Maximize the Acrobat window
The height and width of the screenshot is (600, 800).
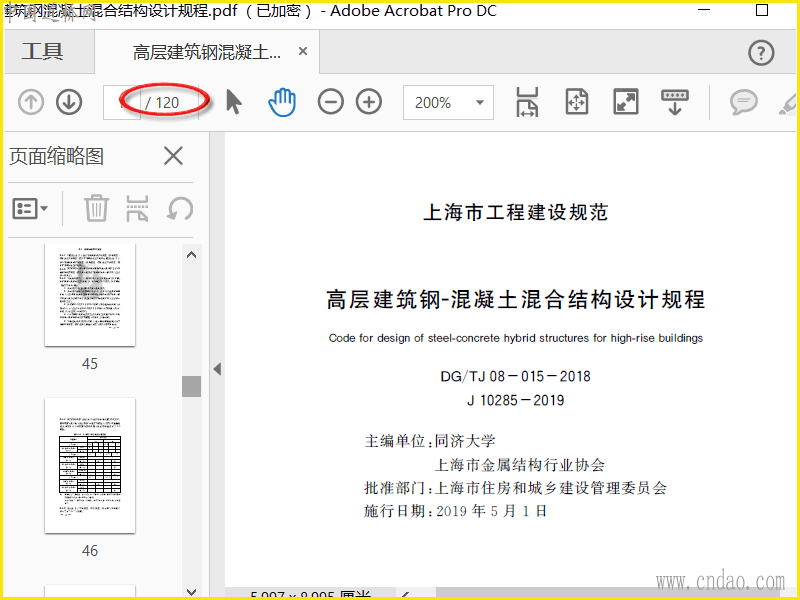click(x=762, y=10)
